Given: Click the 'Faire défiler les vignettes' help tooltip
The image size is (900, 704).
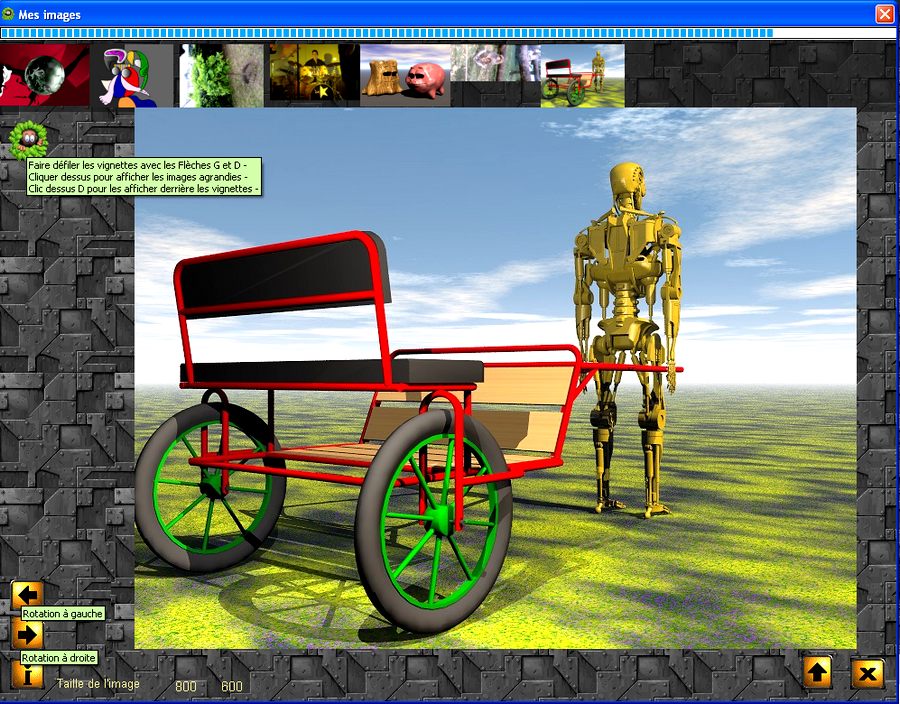Looking at the screenshot, I should pyautogui.click(x=143, y=177).
